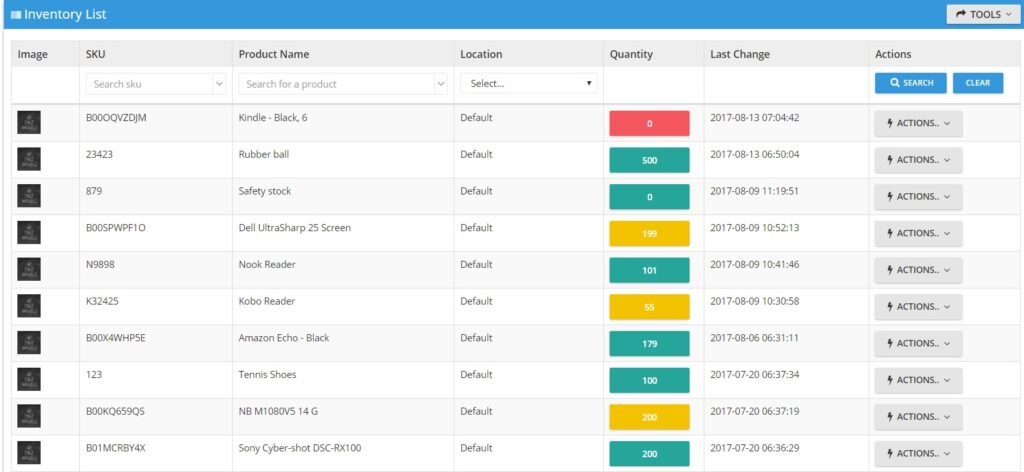Click red quantity badge 0 for Kindle

[x=649, y=123]
